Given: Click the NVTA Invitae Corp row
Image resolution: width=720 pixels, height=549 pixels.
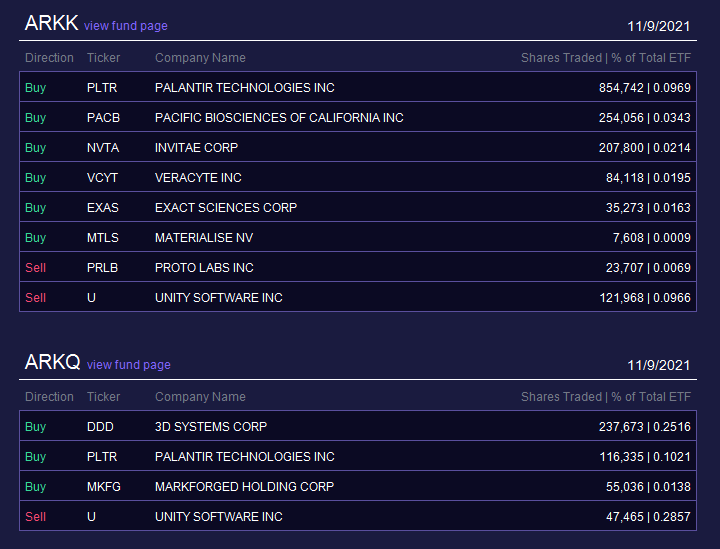Looking at the screenshot, I should tap(358, 147).
